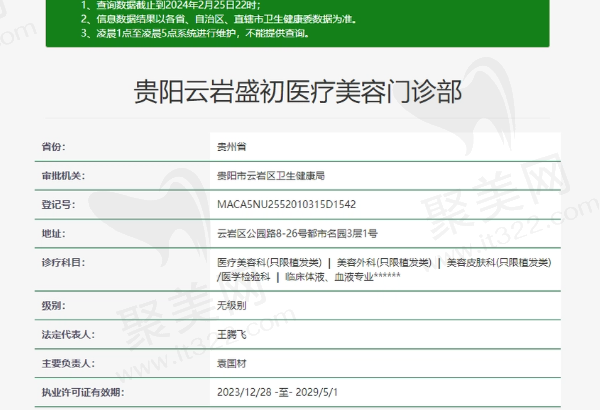Click the text 医学检验科
Screen dimensions: 600x410
coord(245,277)
